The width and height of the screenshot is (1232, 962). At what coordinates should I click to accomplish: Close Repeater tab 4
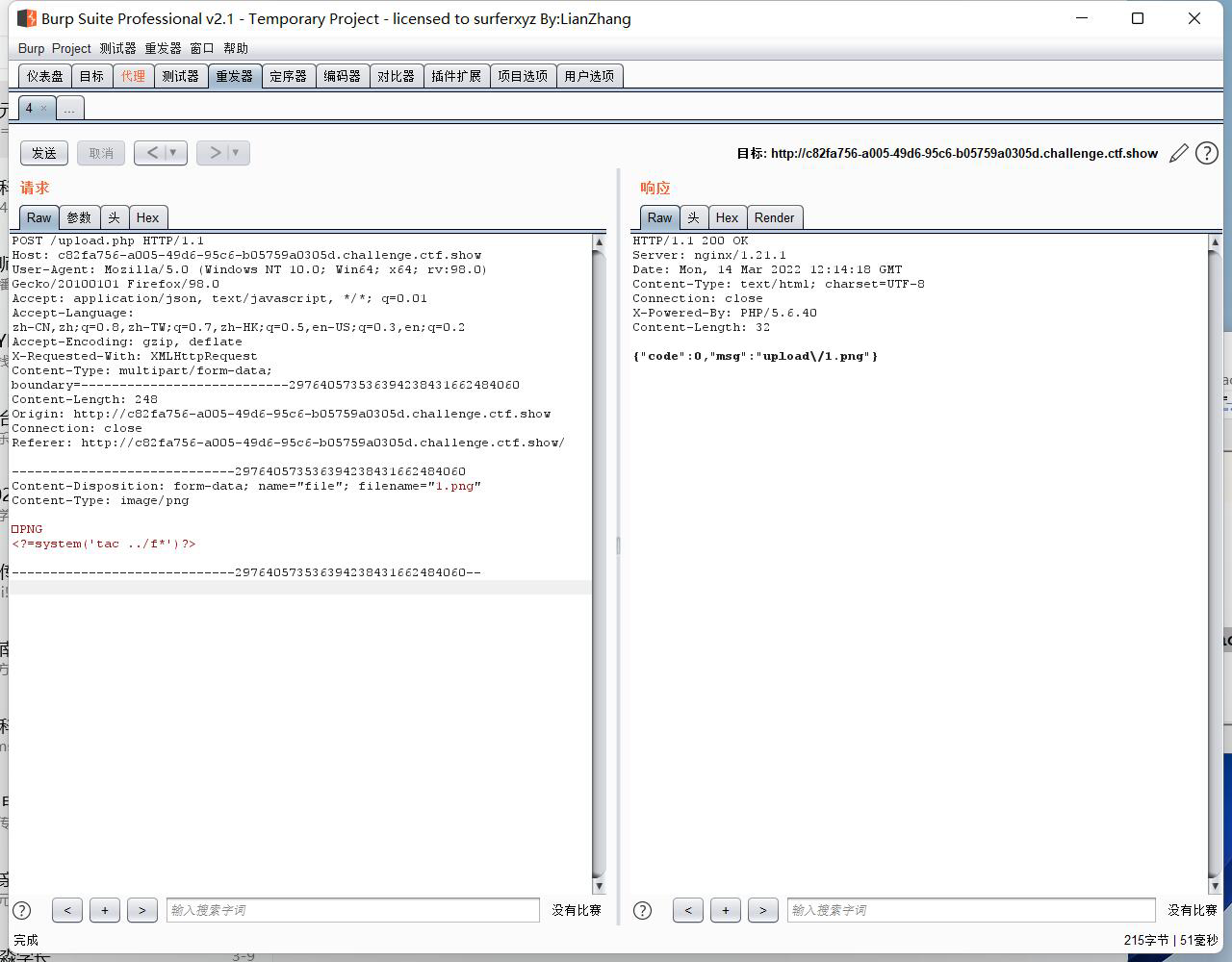[43, 109]
